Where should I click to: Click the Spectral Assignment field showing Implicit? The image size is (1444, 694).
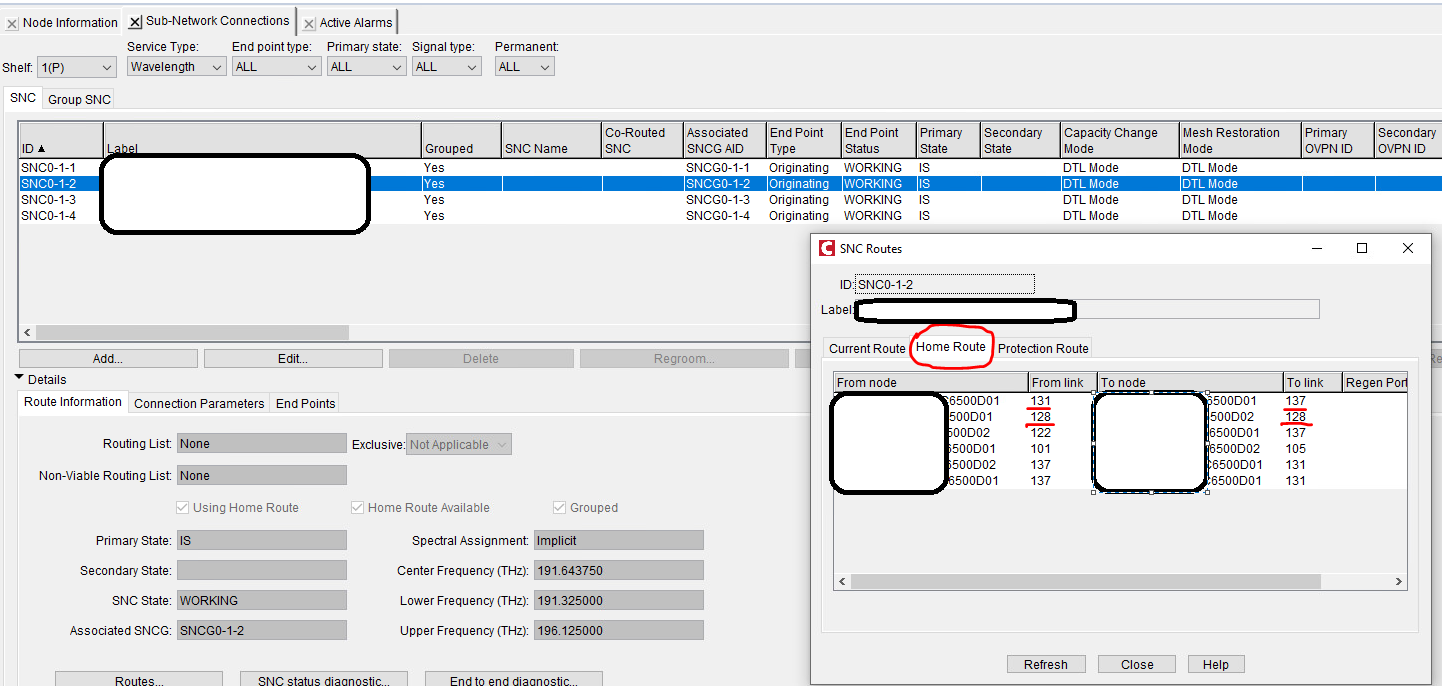tap(619, 541)
